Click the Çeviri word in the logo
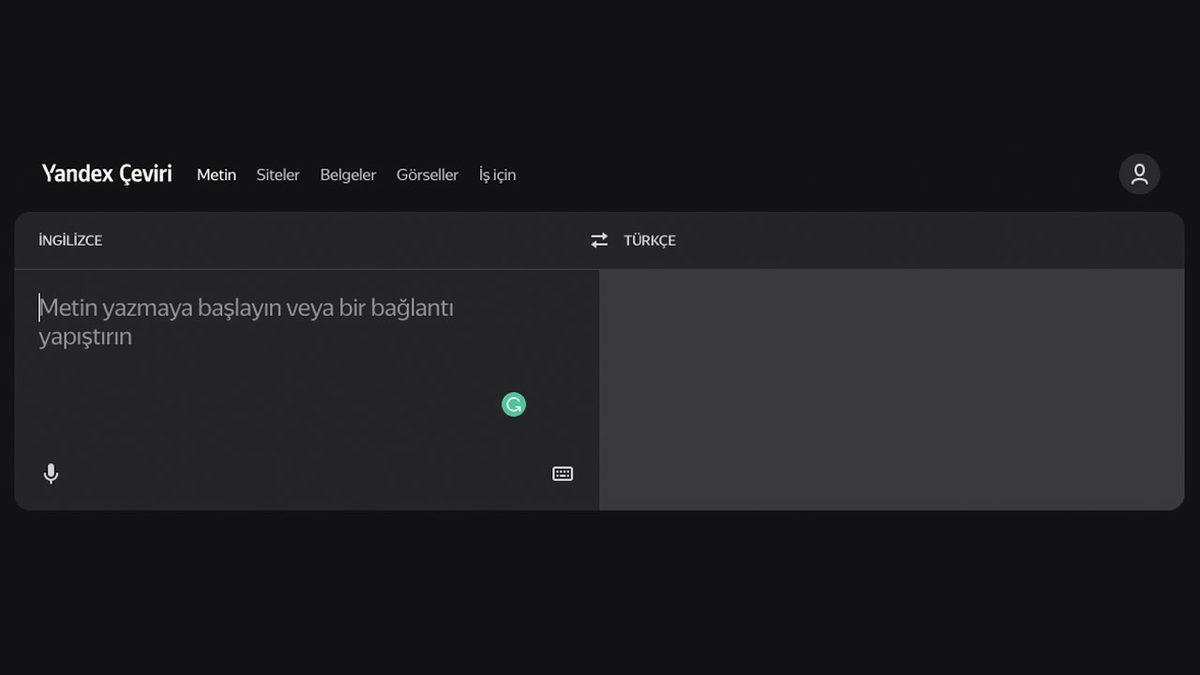 tap(146, 174)
